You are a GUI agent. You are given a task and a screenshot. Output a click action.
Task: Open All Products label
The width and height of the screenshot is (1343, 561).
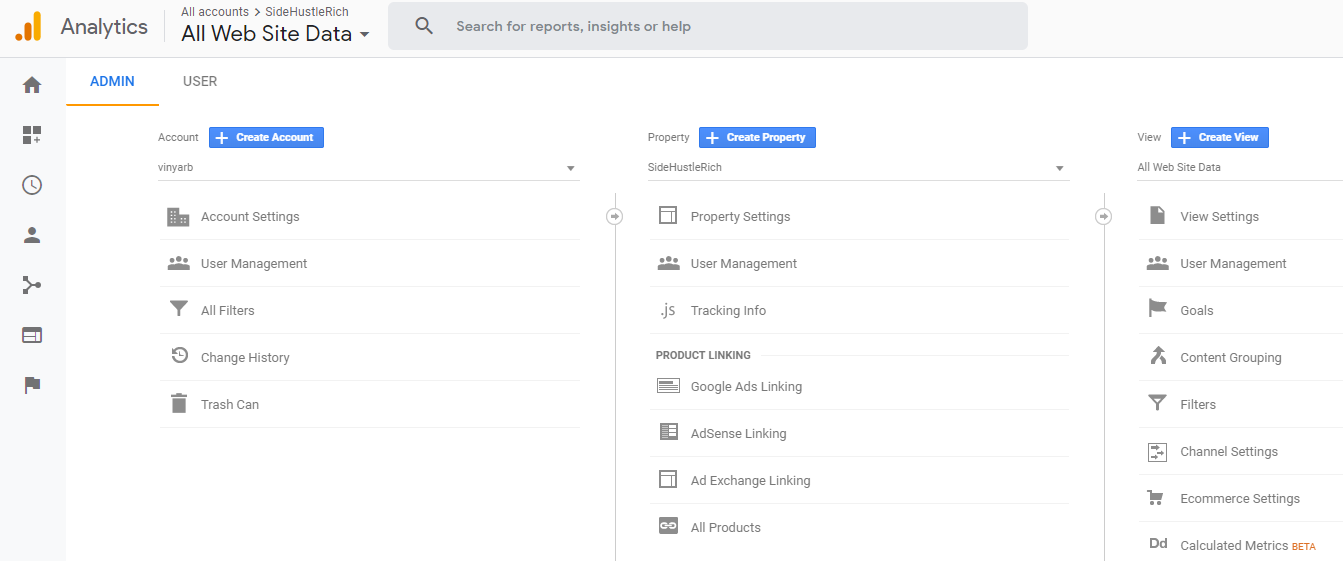(726, 528)
